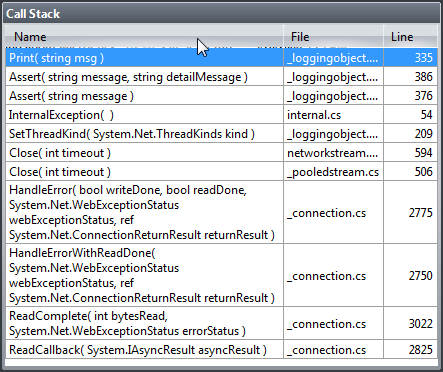443x372 pixels.
Task: Select the InternalException( ) stack frame
Action: 221,115
